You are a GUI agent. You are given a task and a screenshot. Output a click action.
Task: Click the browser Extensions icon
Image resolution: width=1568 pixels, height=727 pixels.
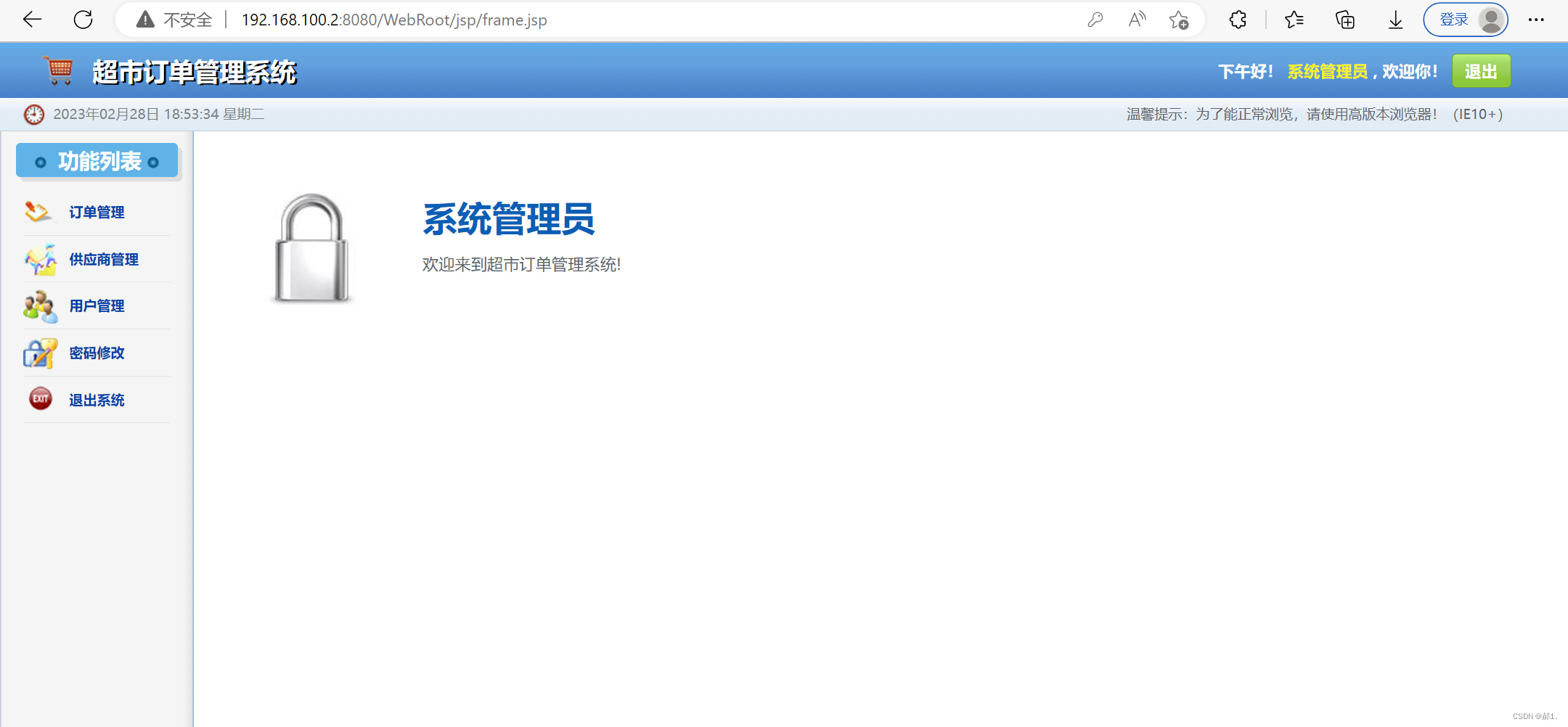point(1237,20)
